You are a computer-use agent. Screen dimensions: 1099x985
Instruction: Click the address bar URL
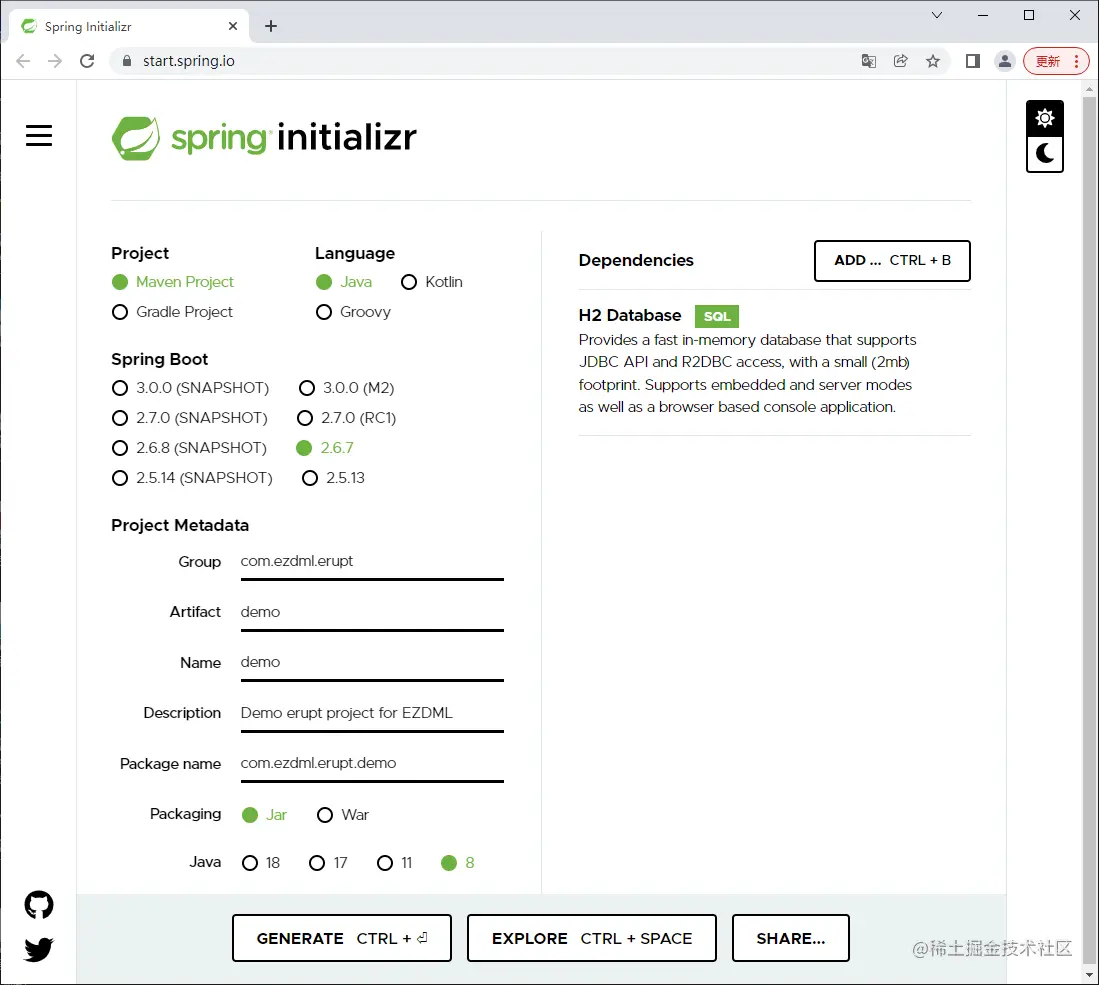coord(189,61)
